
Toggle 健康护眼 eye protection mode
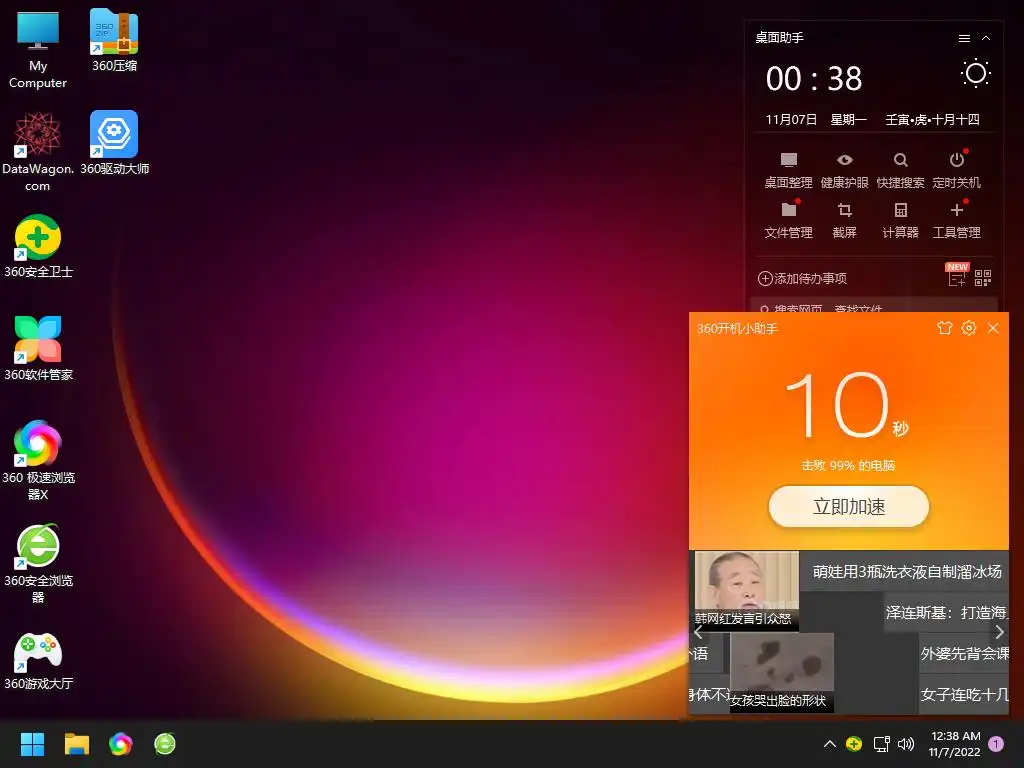[844, 170]
